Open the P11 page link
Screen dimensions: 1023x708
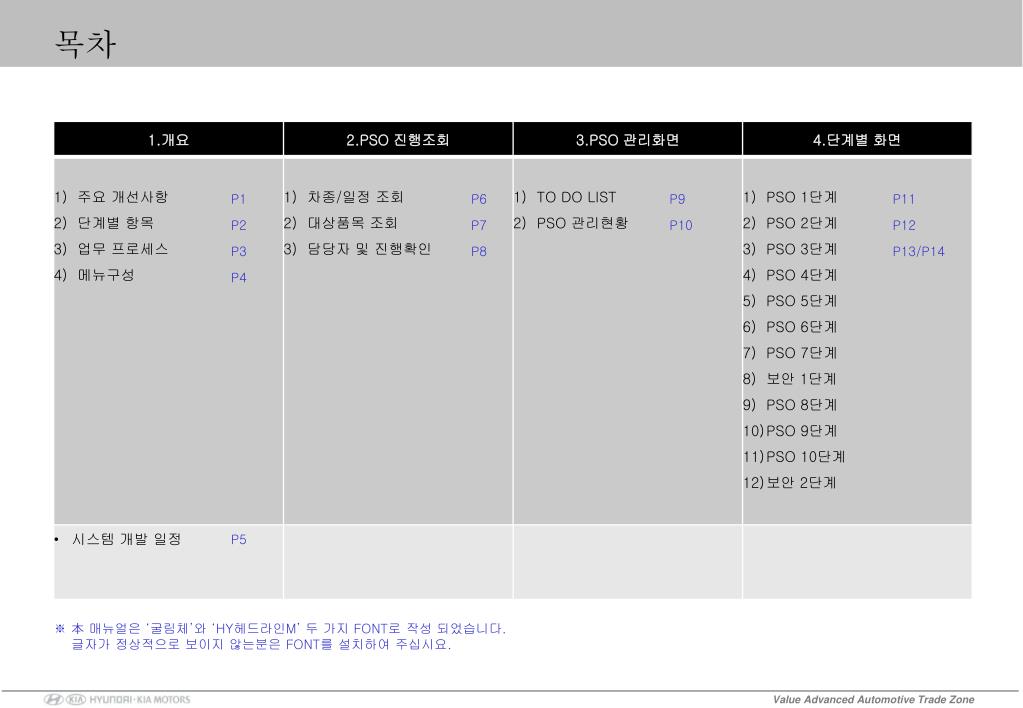[x=904, y=198]
